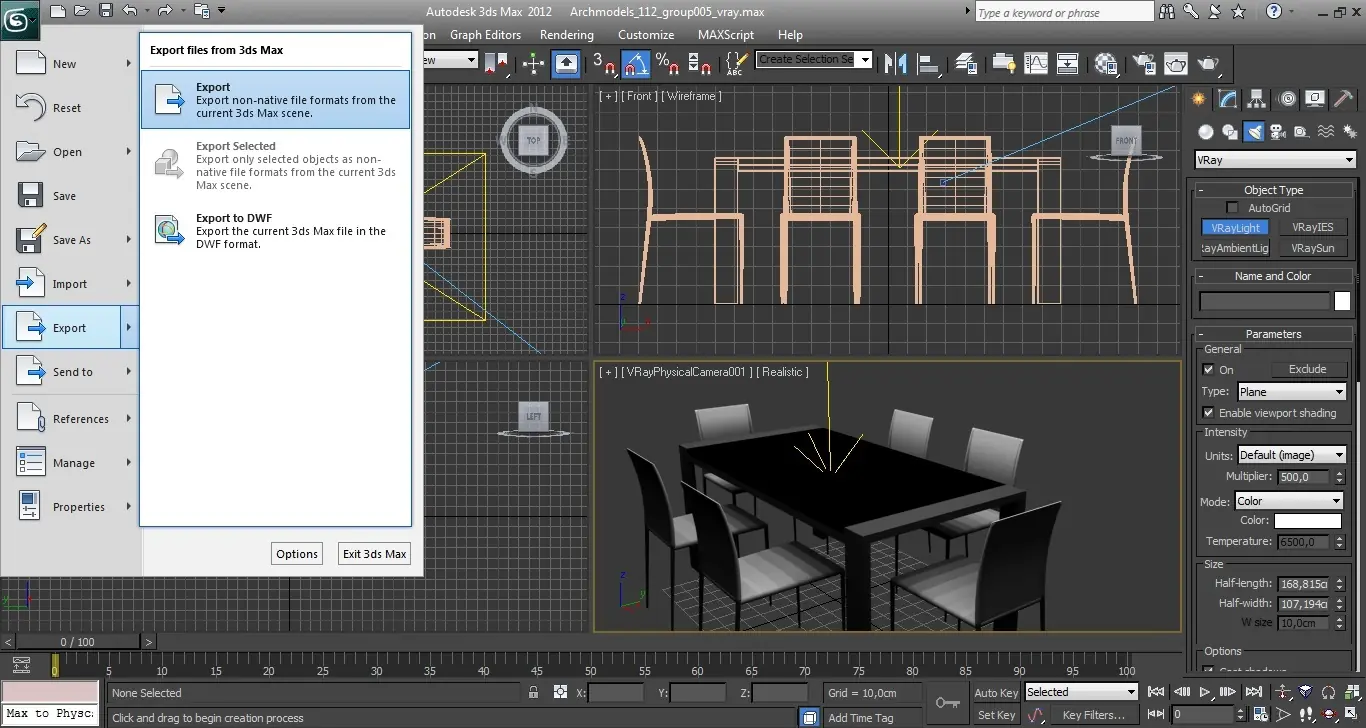
Task: Open the Type dropdown showing Plane
Action: click(x=1292, y=392)
